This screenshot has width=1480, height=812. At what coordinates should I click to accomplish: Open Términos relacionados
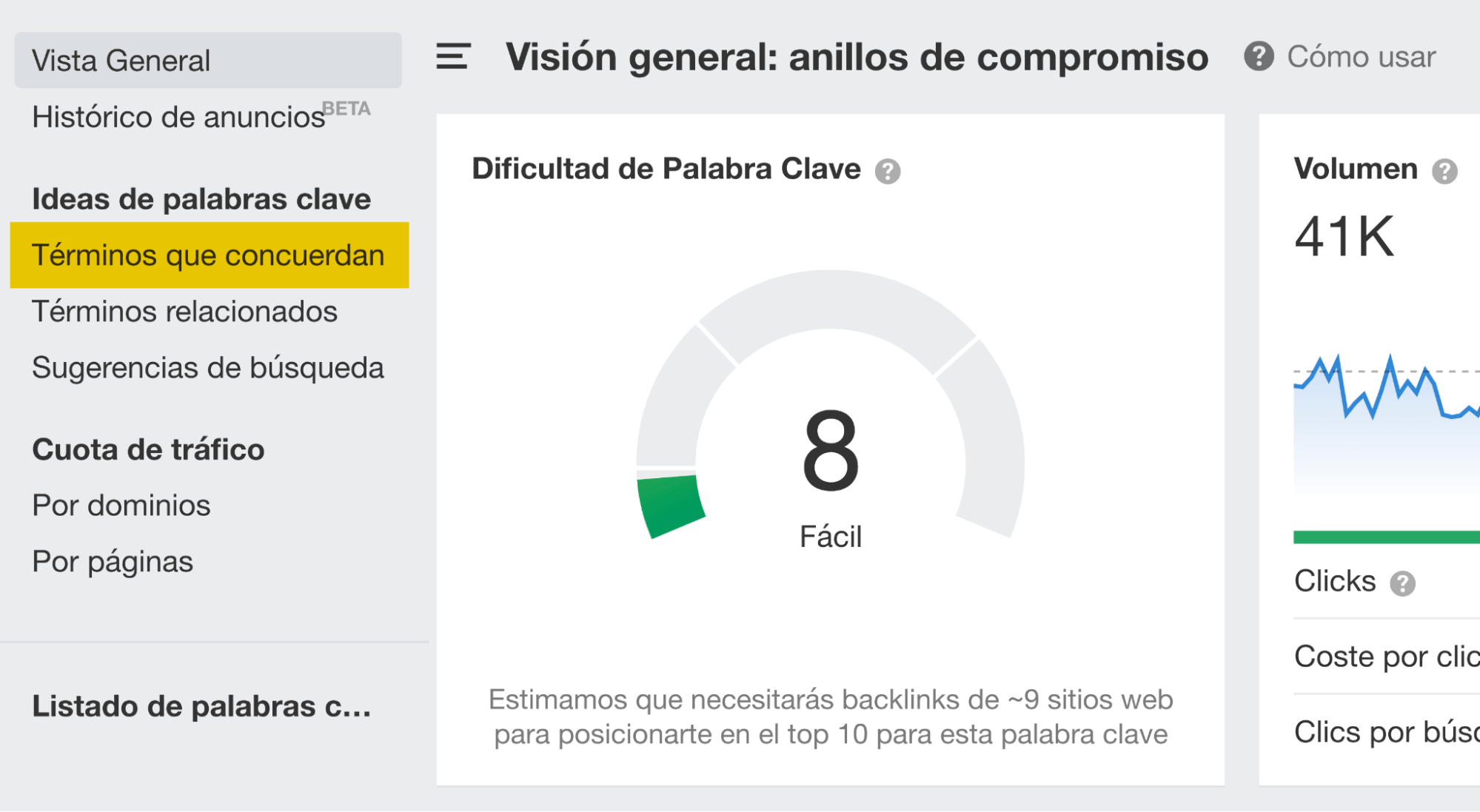(x=184, y=312)
